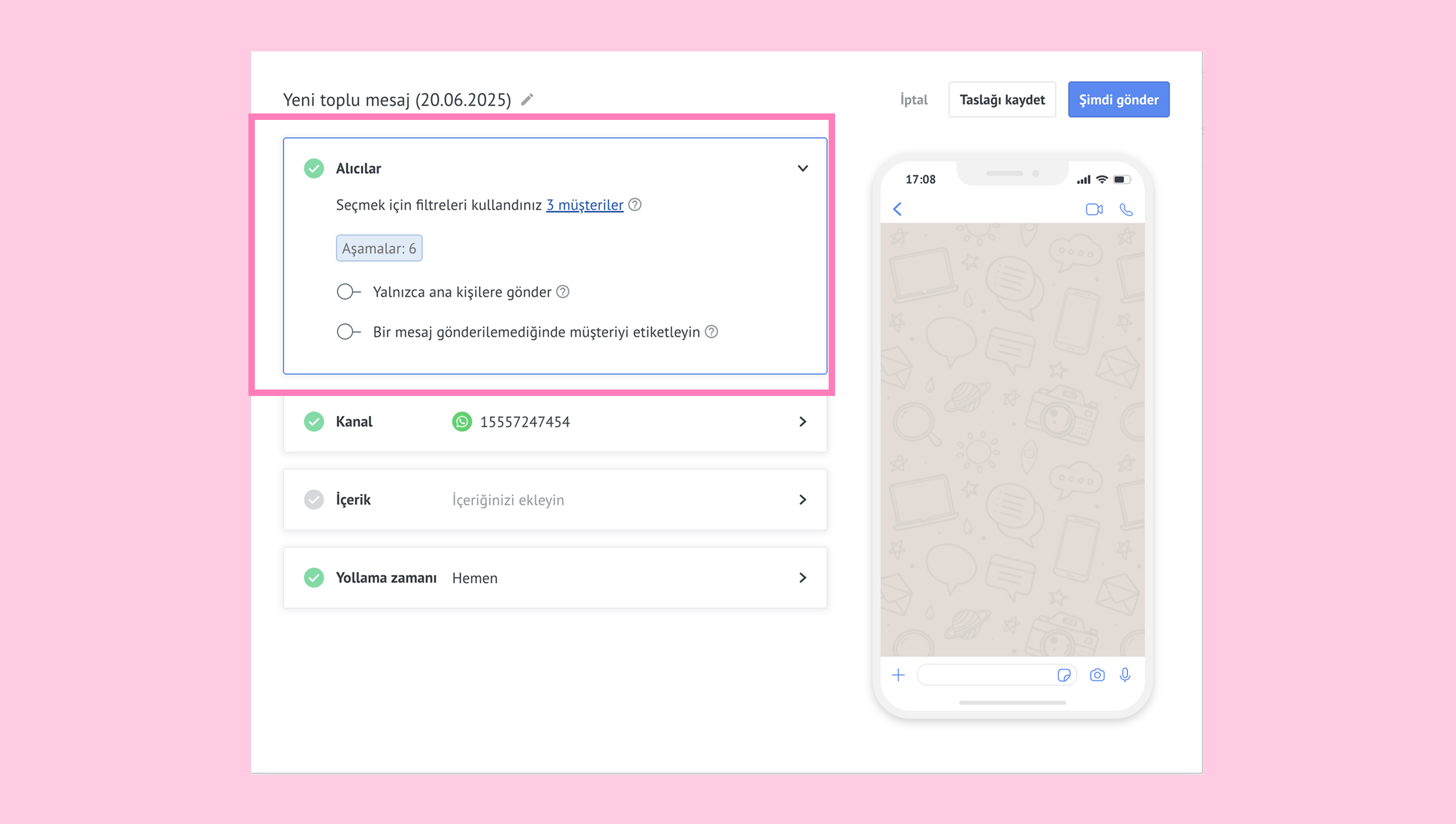Screen dimensions: 1456x824
Task: Click the title Yeni toplu mesaj (20.06.2025)
Action: coord(397,100)
